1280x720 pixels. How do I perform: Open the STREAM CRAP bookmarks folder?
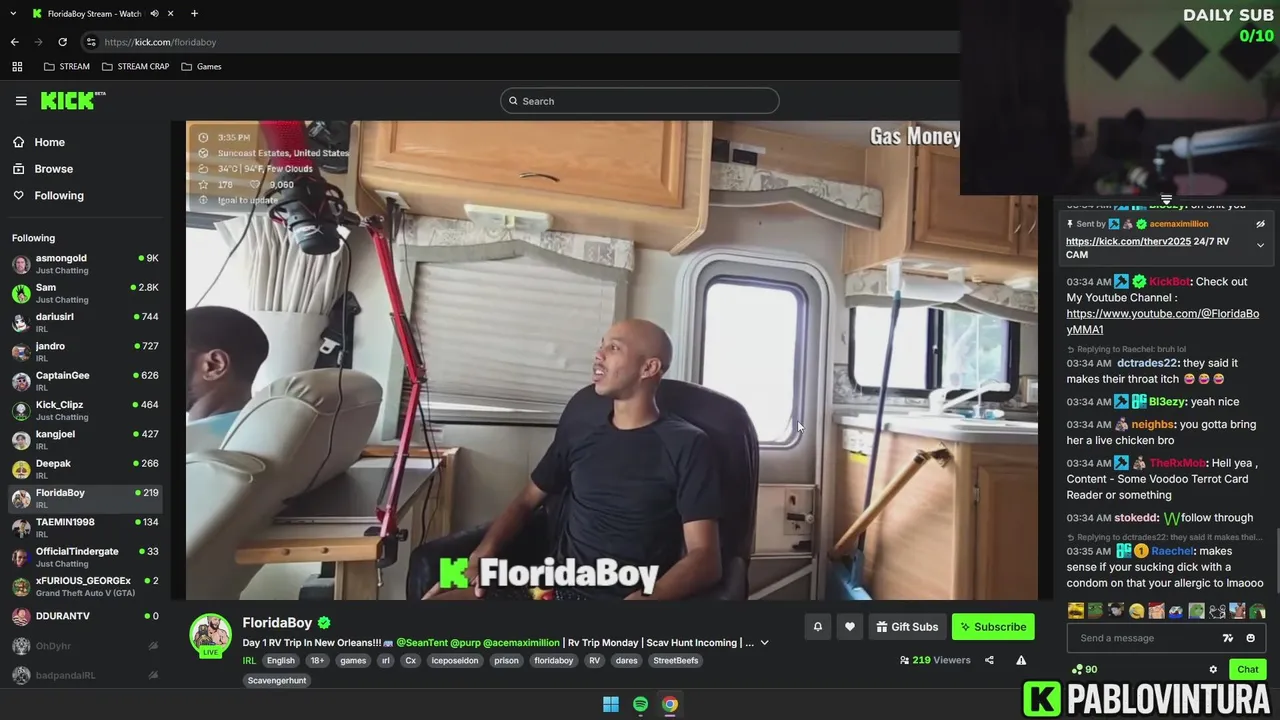coord(136,66)
